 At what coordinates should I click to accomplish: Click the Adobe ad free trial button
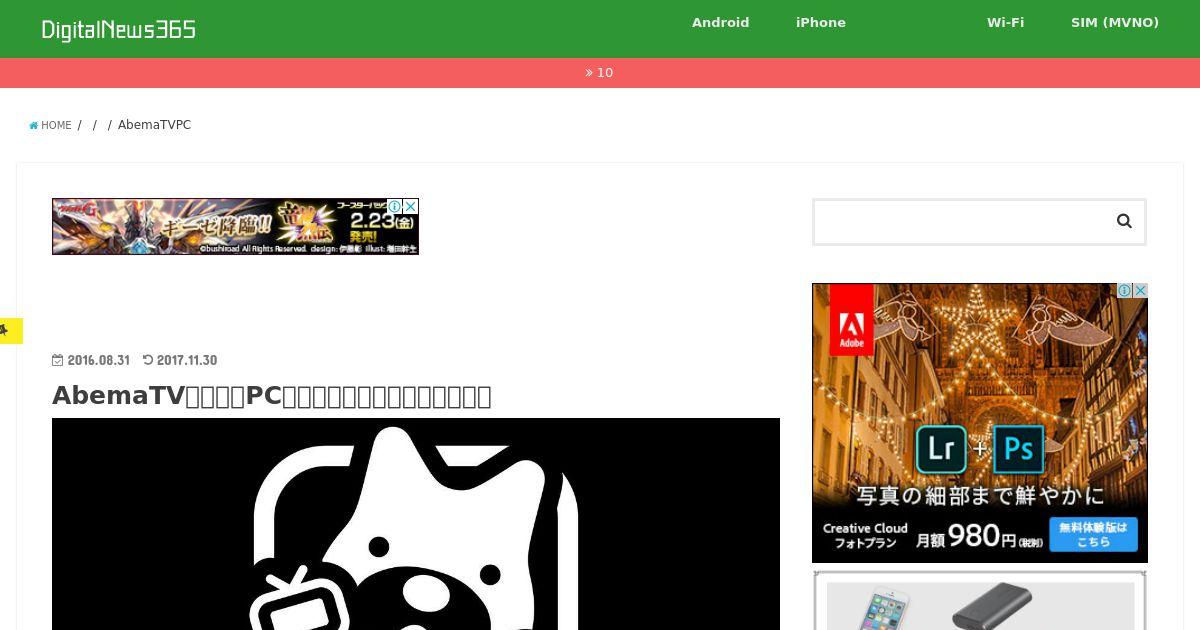1093,534
